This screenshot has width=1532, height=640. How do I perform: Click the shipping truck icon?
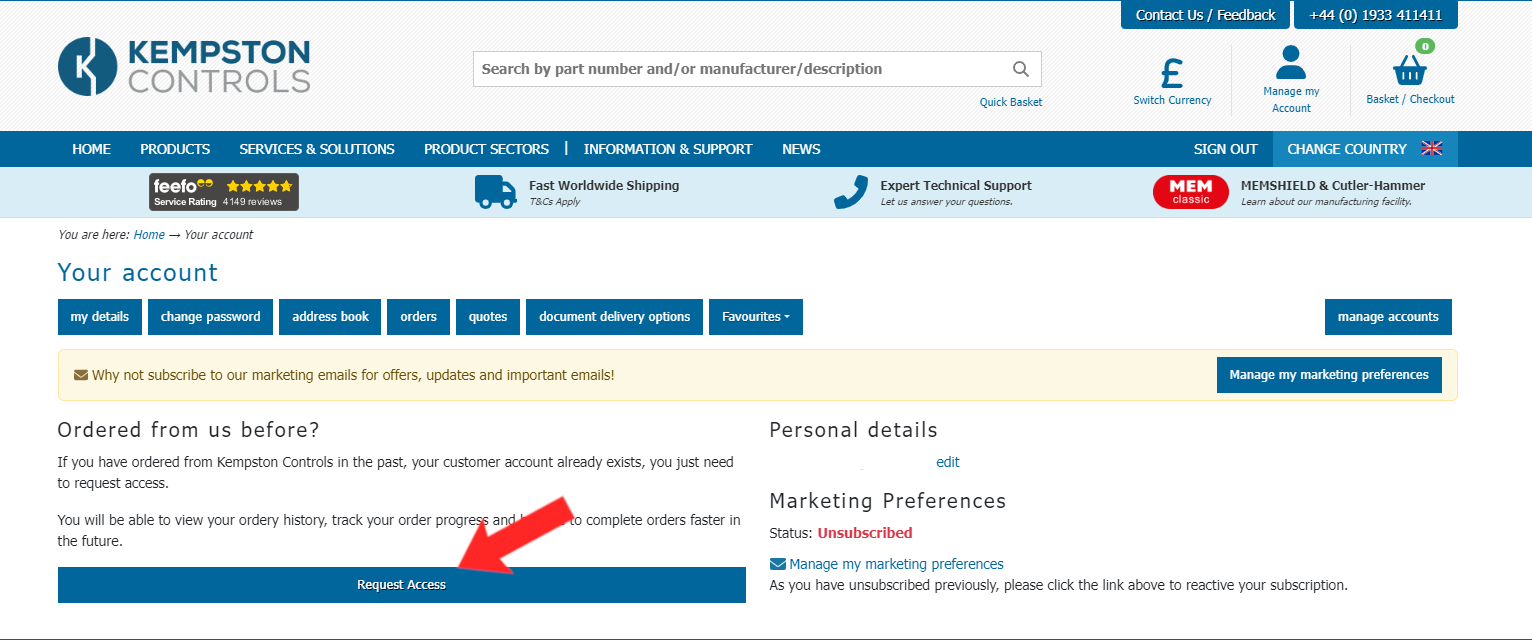click(496, 192)
